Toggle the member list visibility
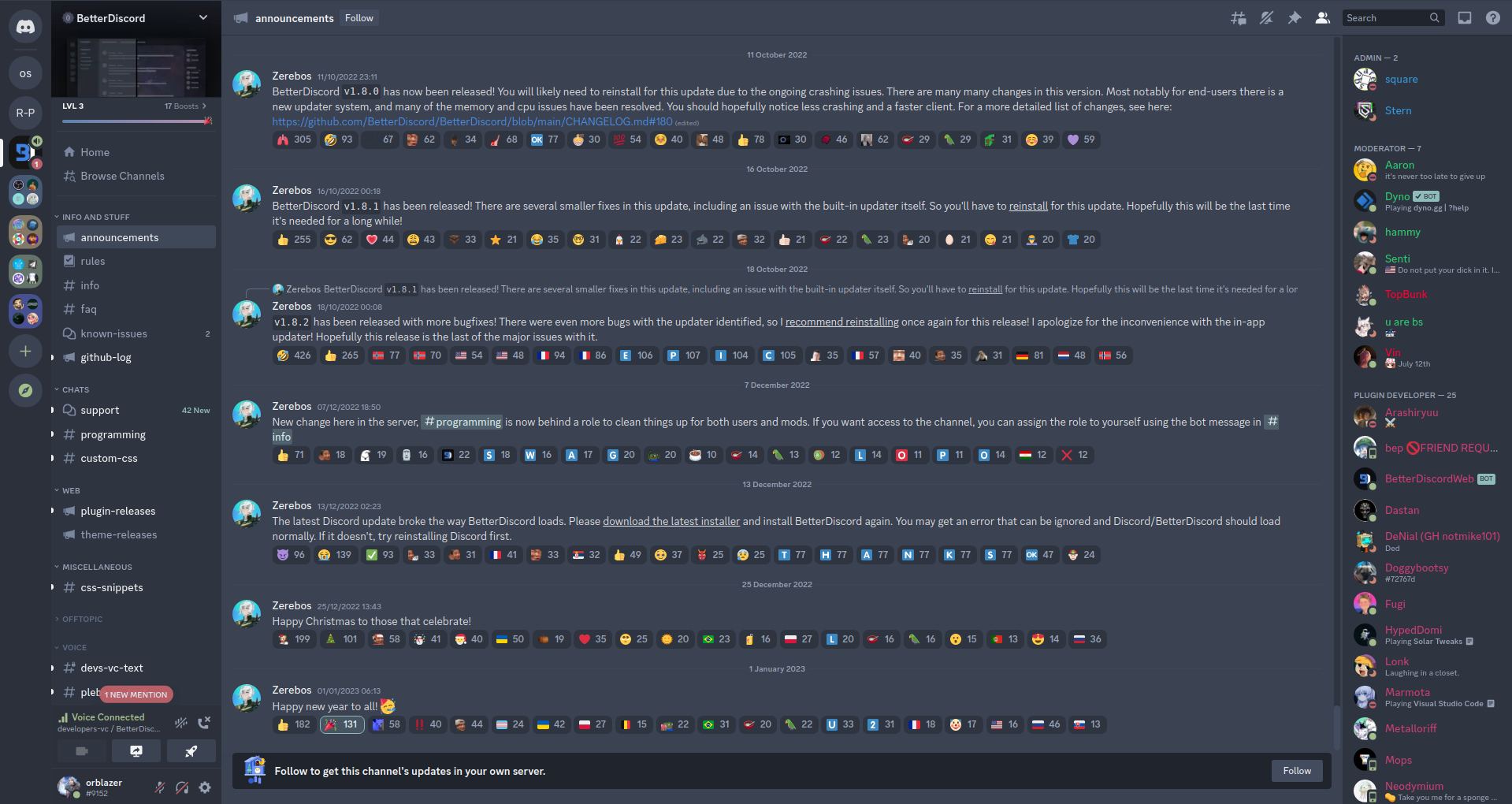Viewport: 1512px width, 804px height. pos(1323,18)
